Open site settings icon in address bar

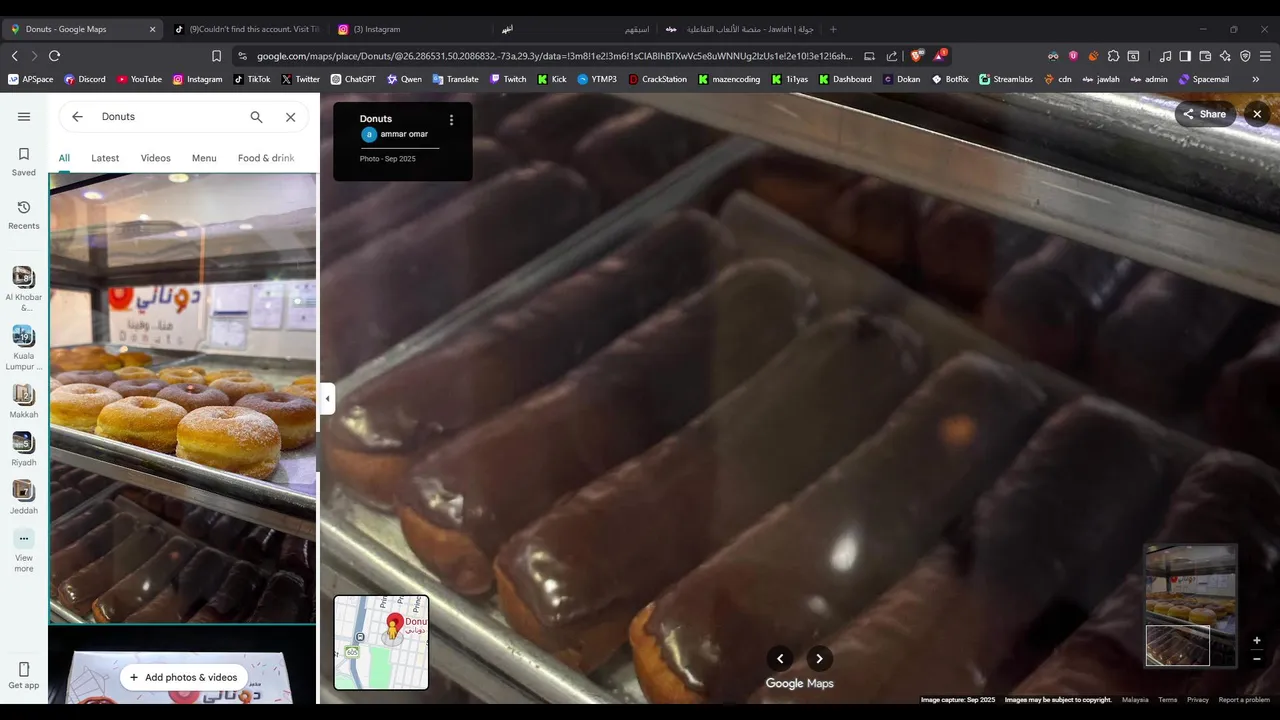click(241, 56)
